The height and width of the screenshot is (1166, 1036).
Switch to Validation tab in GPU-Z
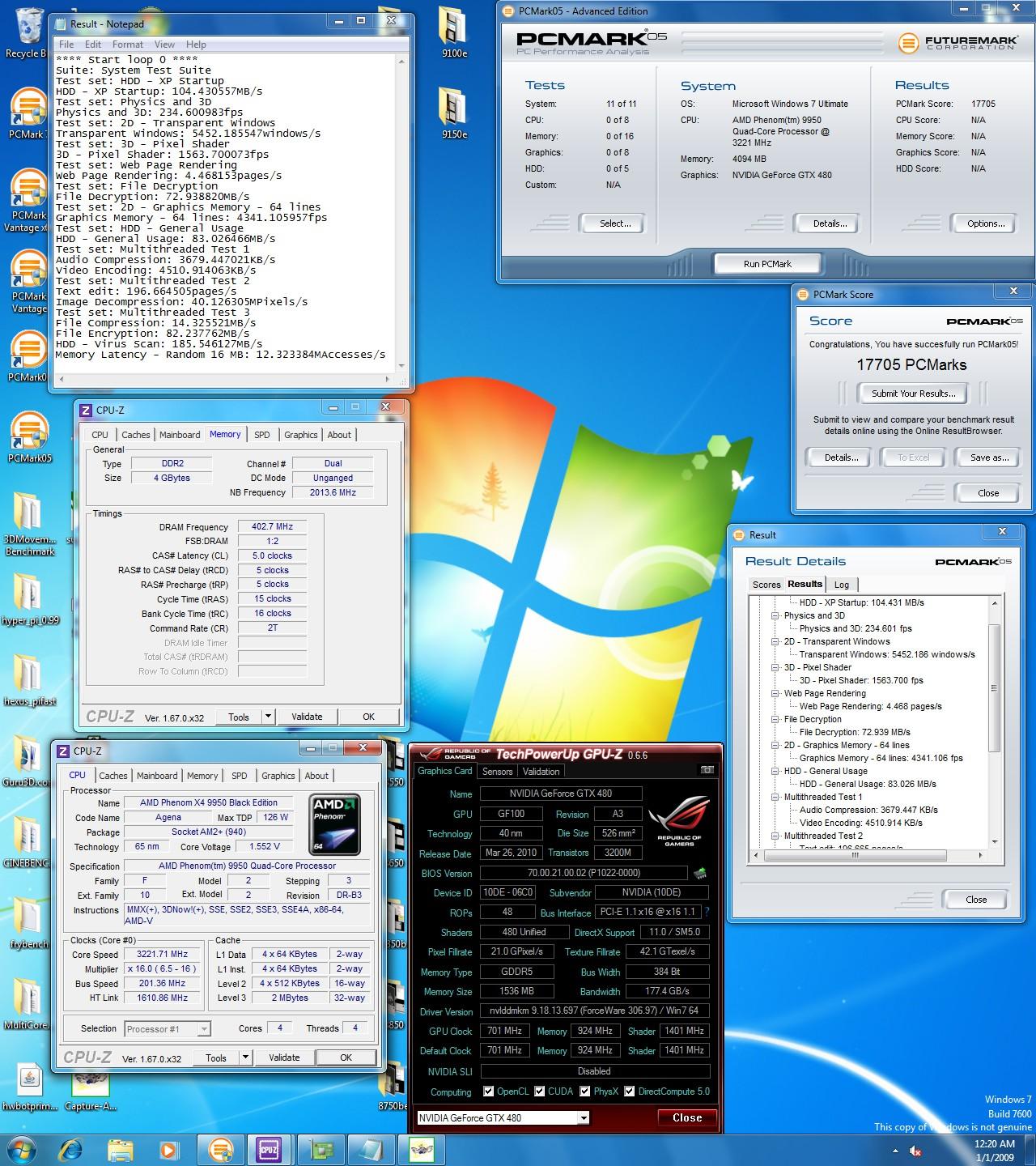click(541, 772)
